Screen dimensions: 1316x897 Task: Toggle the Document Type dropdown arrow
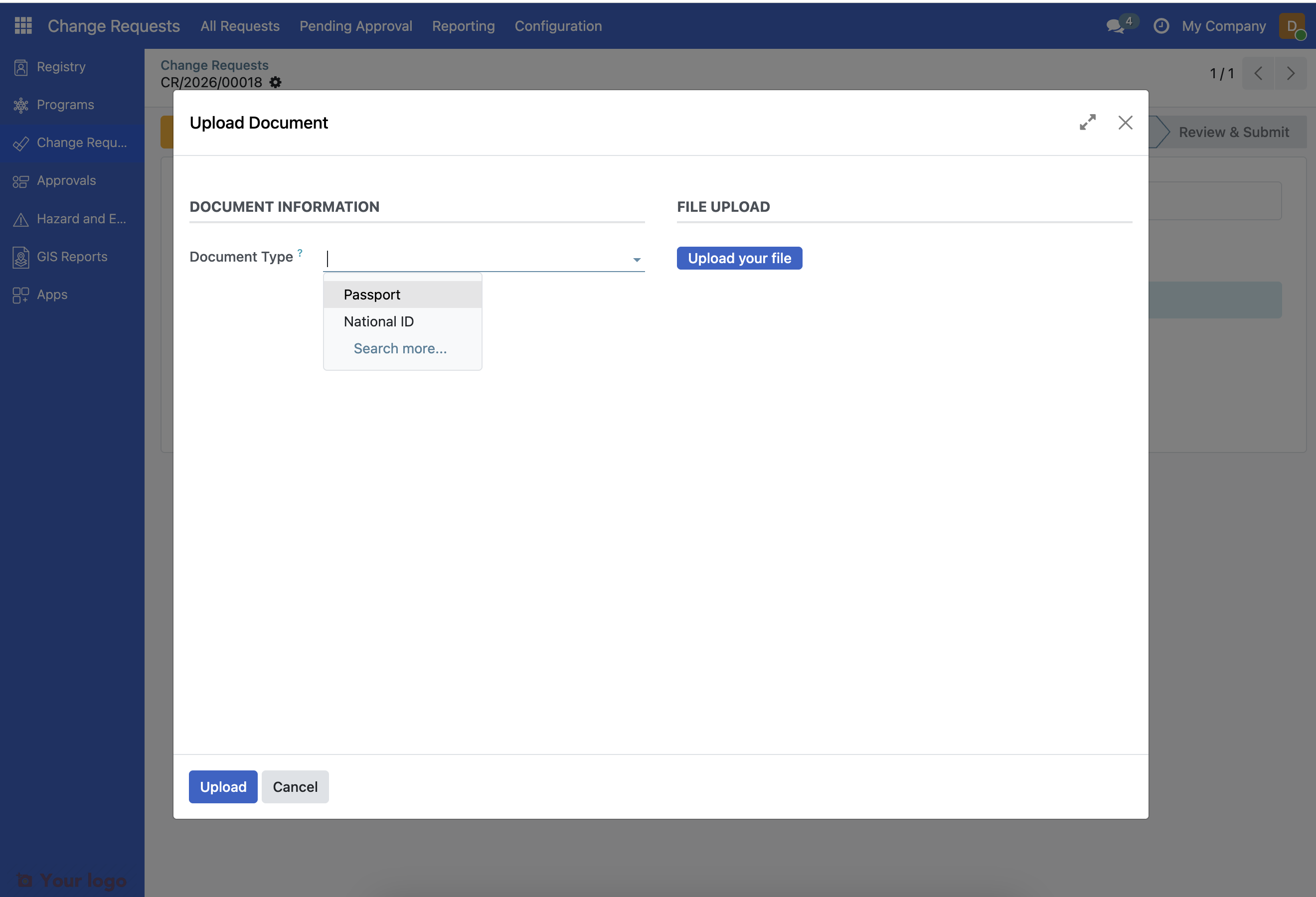tap(637, 260)
